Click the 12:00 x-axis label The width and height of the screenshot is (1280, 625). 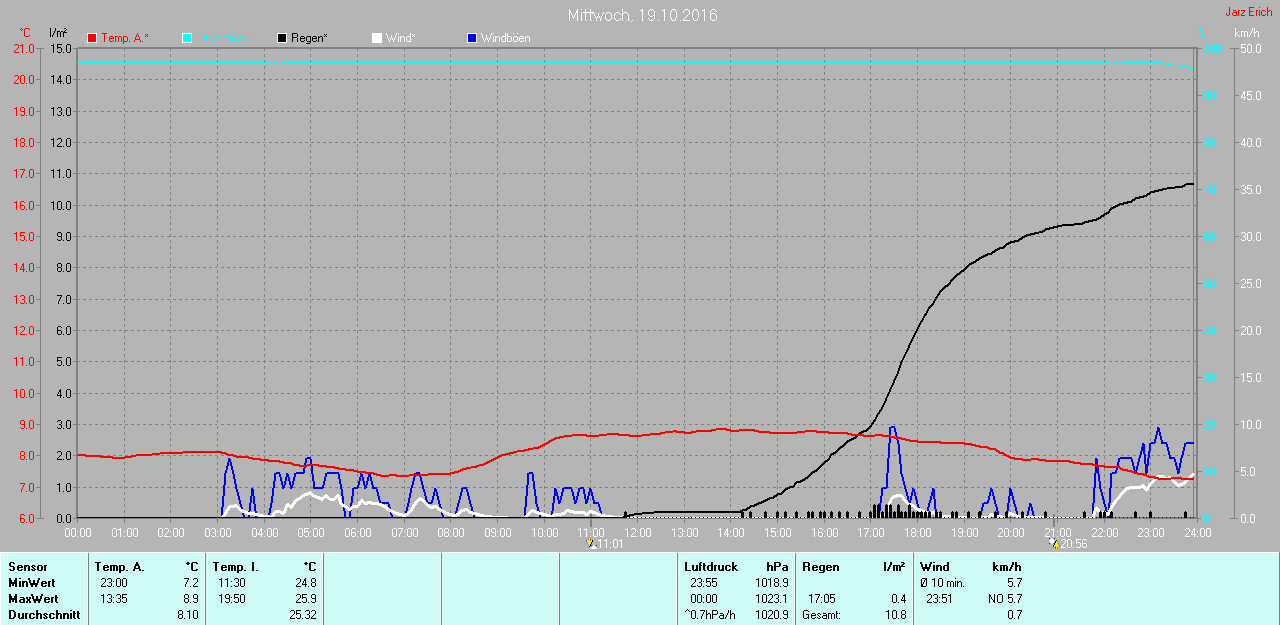coord(638,533)
